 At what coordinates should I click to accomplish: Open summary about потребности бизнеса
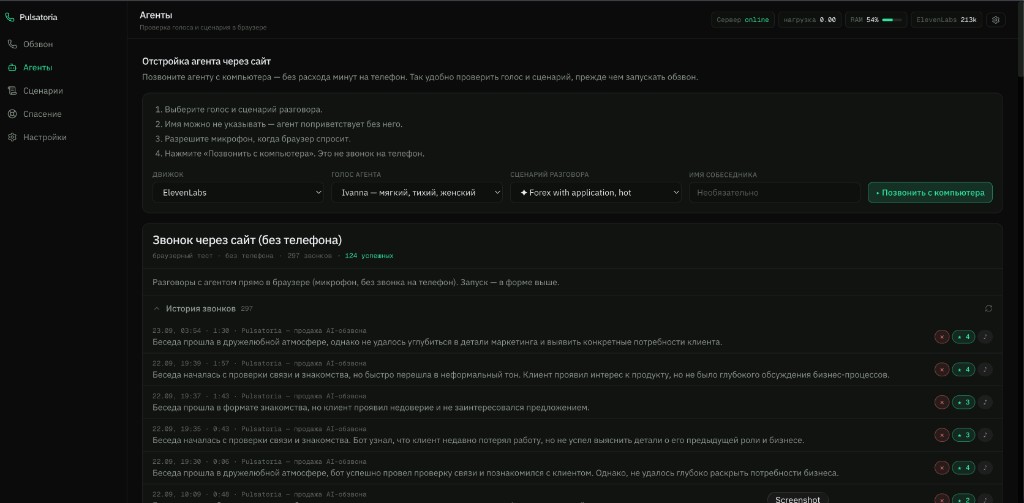[495, 472]
